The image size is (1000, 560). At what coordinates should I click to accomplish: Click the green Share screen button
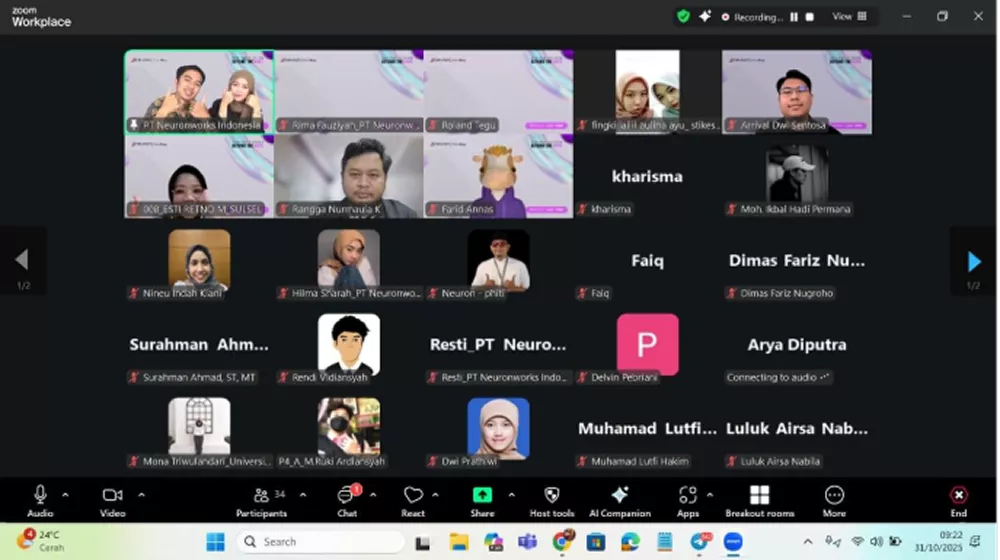[483, 501]
